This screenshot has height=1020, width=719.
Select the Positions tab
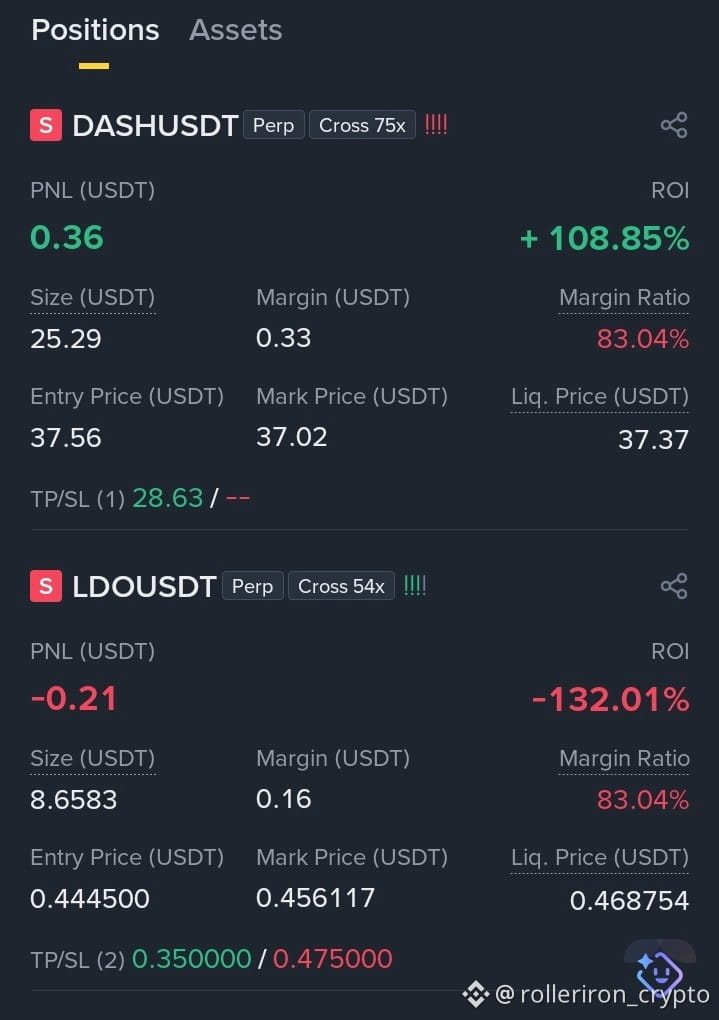[95, 30]
